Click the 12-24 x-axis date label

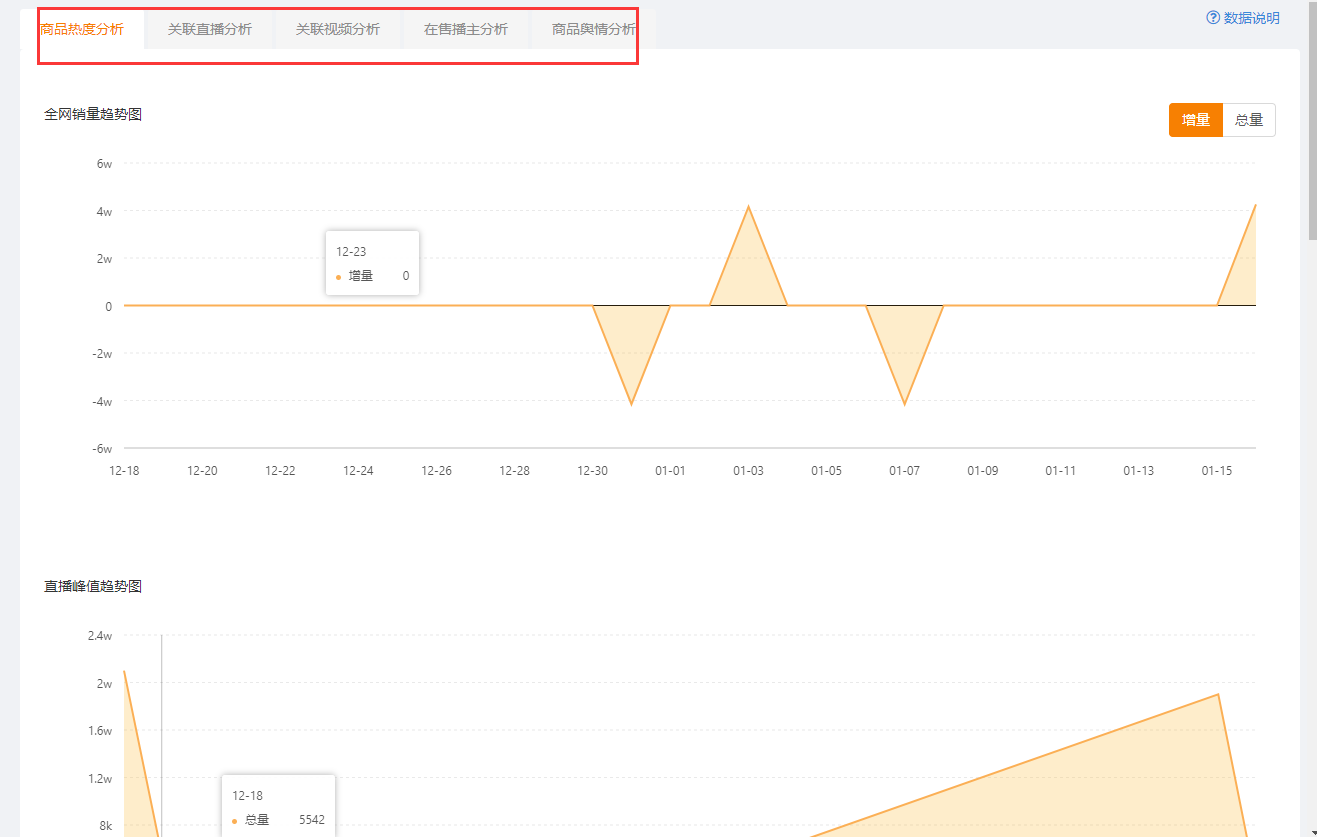(x=358, y=470)
